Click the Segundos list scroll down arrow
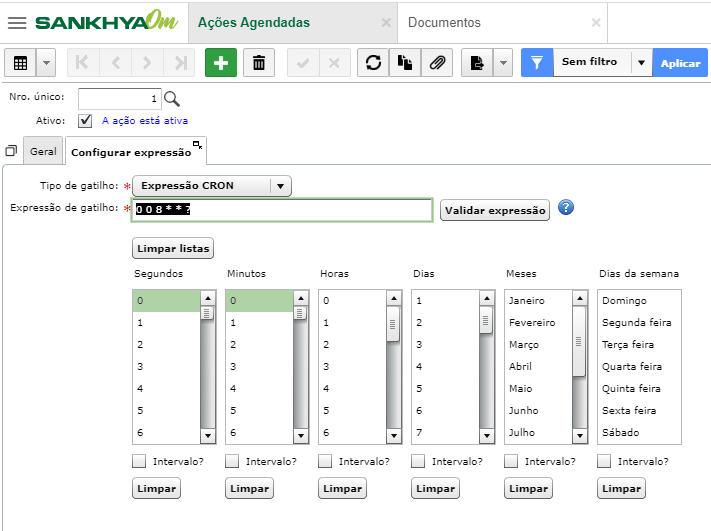This screenshot has height=531, width=711. coord(208,436)
